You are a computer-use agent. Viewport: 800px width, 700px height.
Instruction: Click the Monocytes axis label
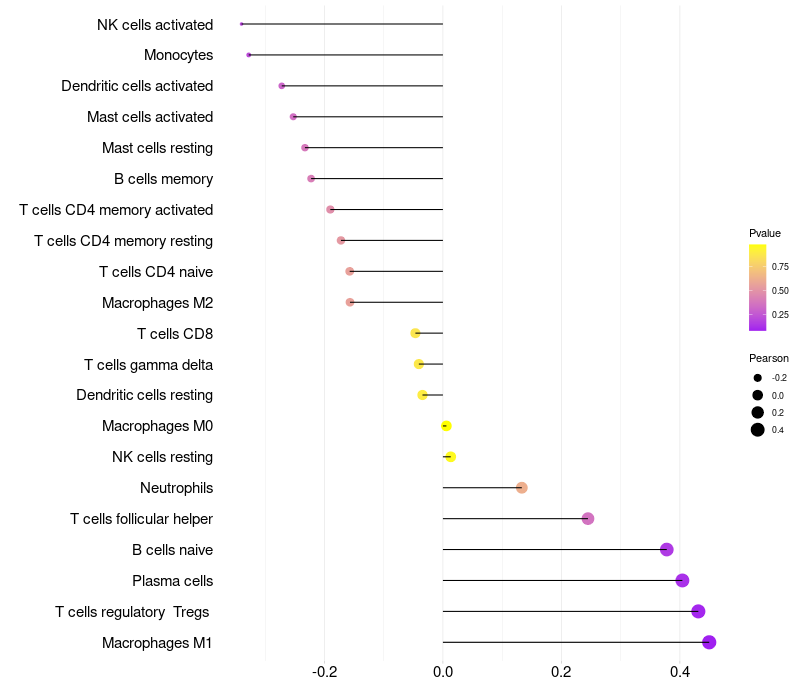[178, 55]
